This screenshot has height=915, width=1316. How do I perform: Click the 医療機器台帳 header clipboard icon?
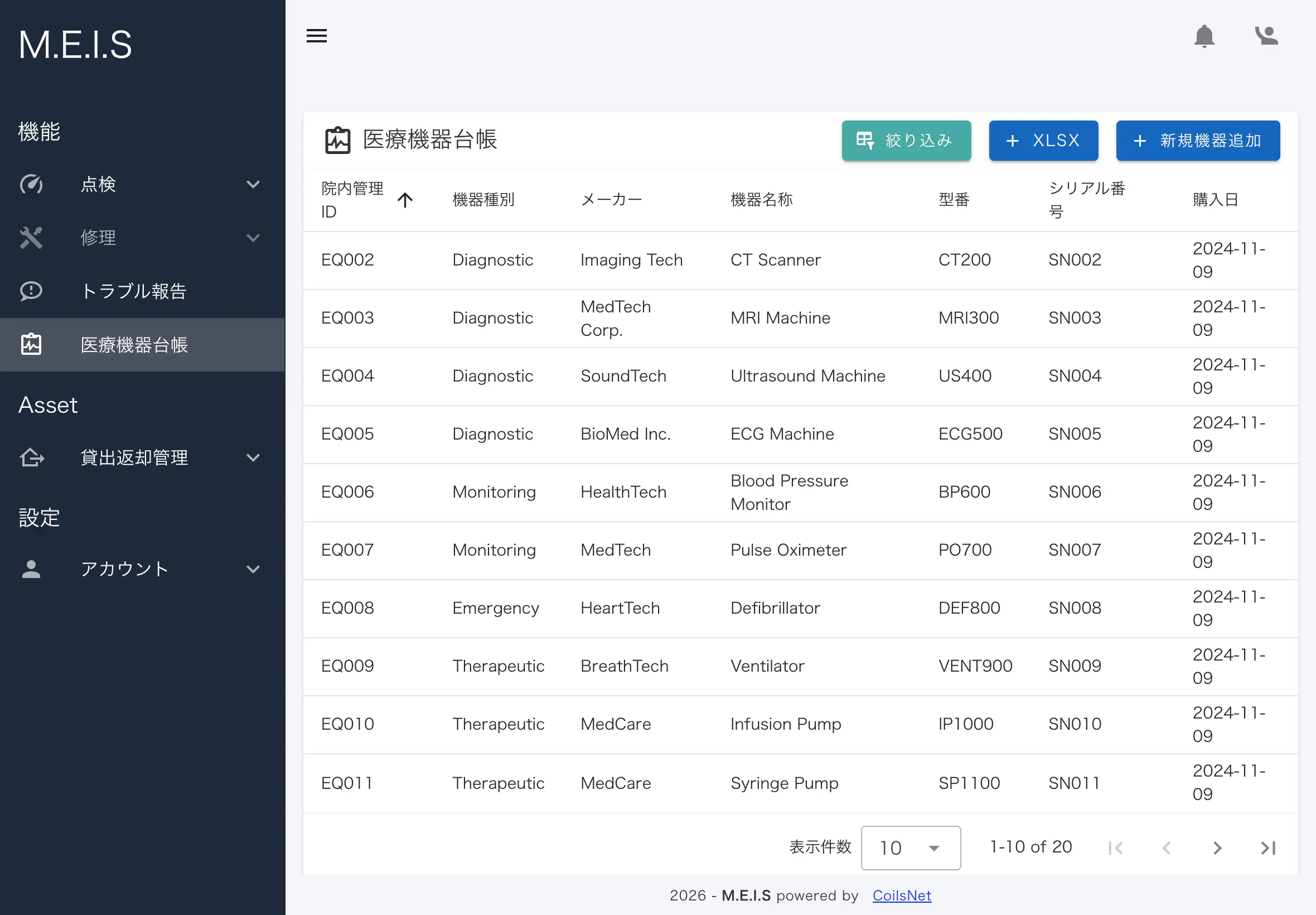click(x=337, y=140)
